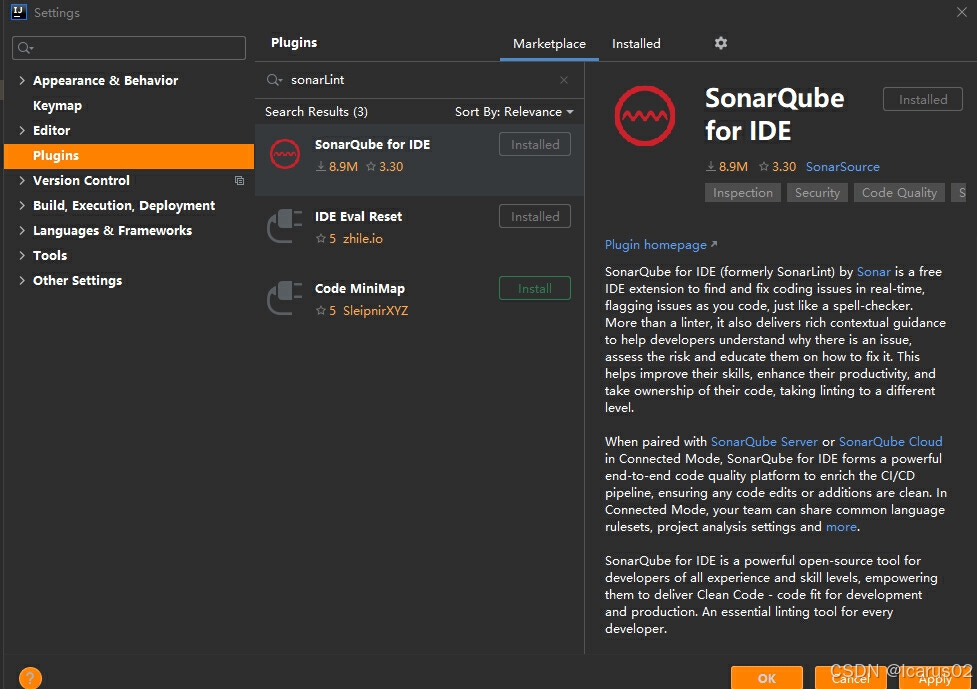Select the IDE Eval Reset plugin title
The width and height of the screenshot is (977, 689).
pos(358,216)
